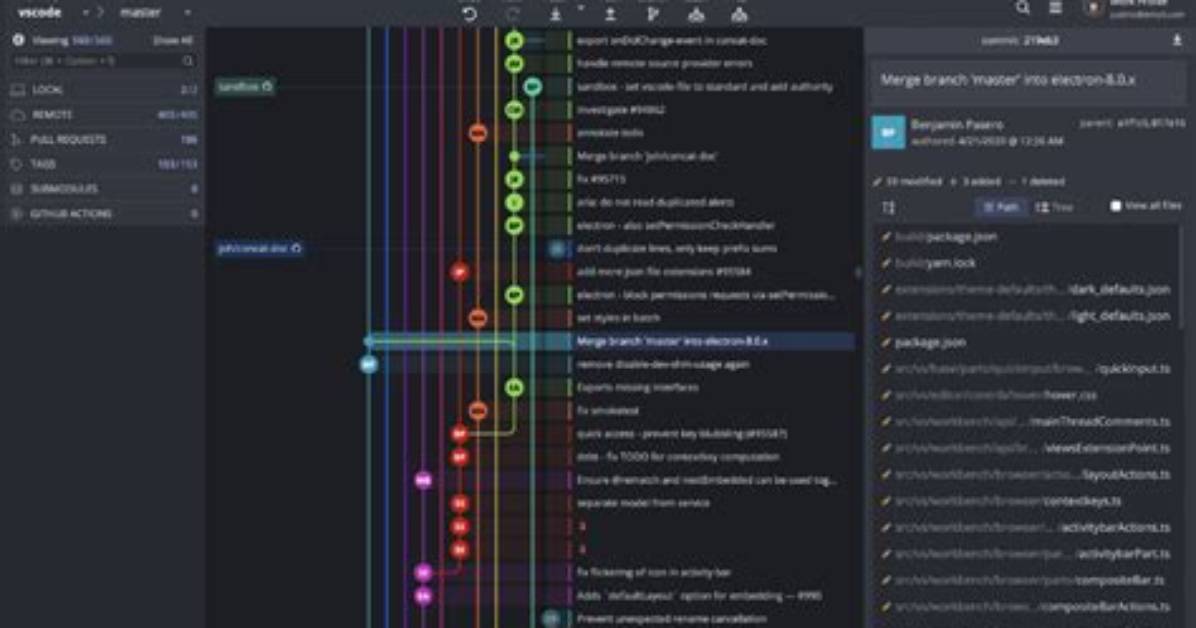The height and width of the screenshot is (628, 1196).
Task: Click the Show All button
Action: tap(173, 40)
